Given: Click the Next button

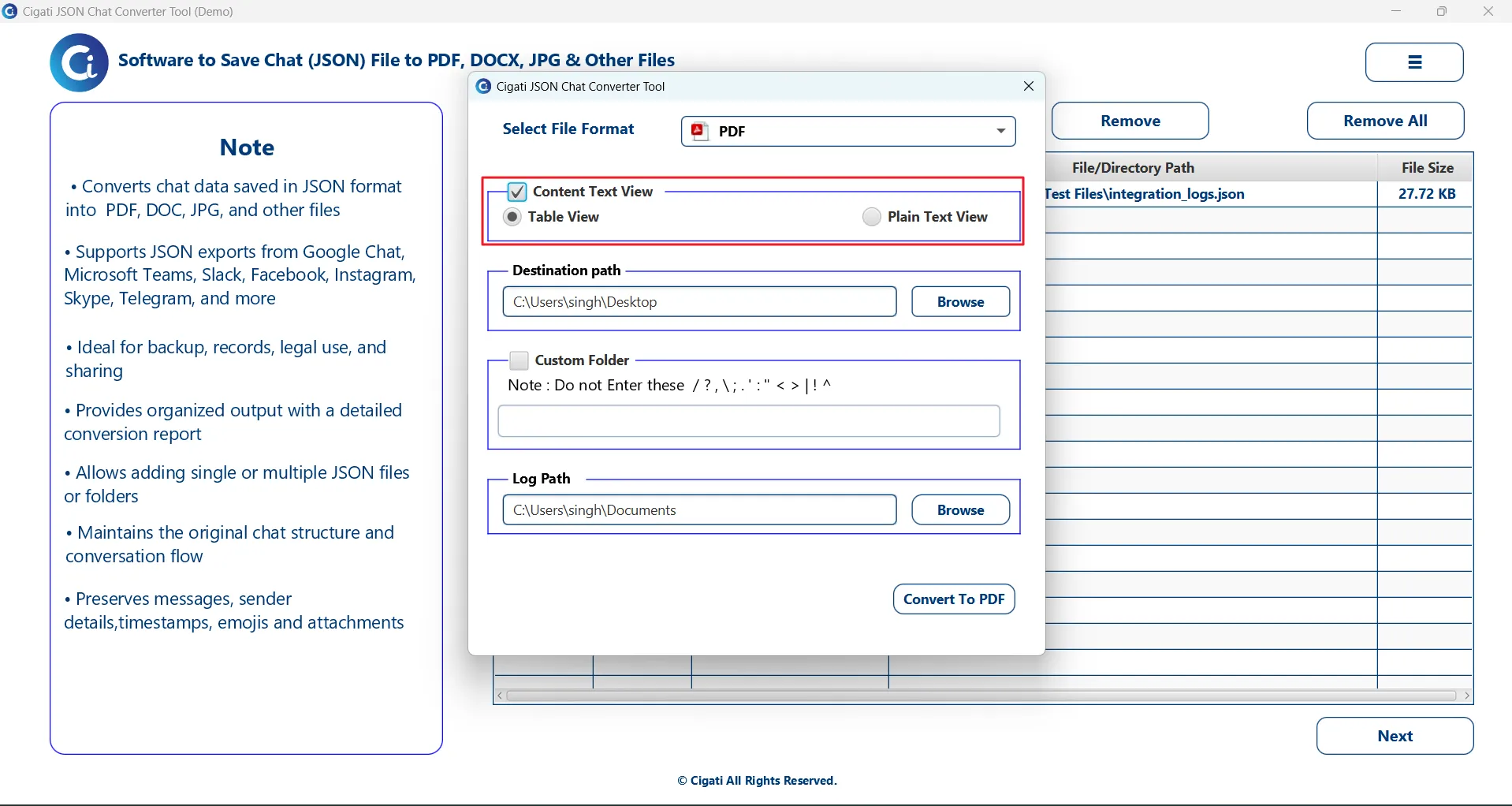Looking at the screenshot, I should [x=1395, y=736].
